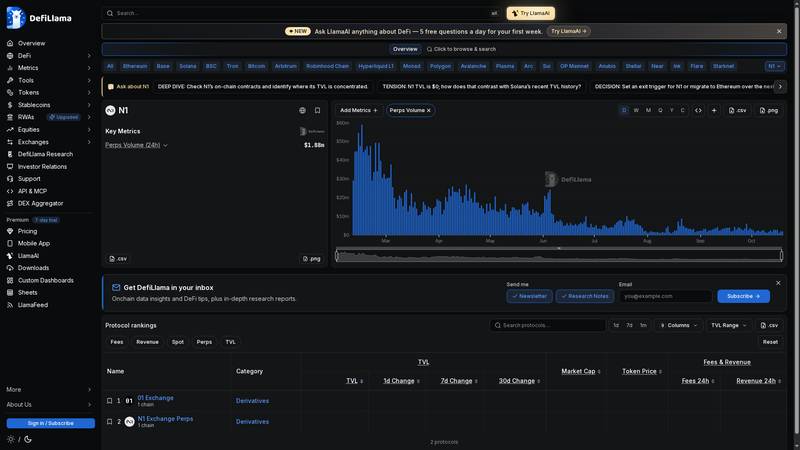800x450 pixels.
Task: Download chart as .csv
Action: [737, 110]
